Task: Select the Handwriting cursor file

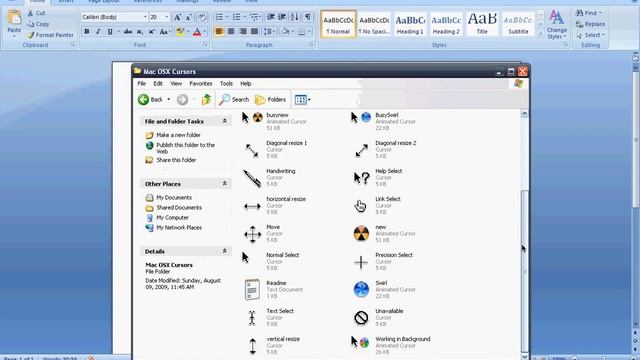Action: pyautogui.click(x=269, y=178)
